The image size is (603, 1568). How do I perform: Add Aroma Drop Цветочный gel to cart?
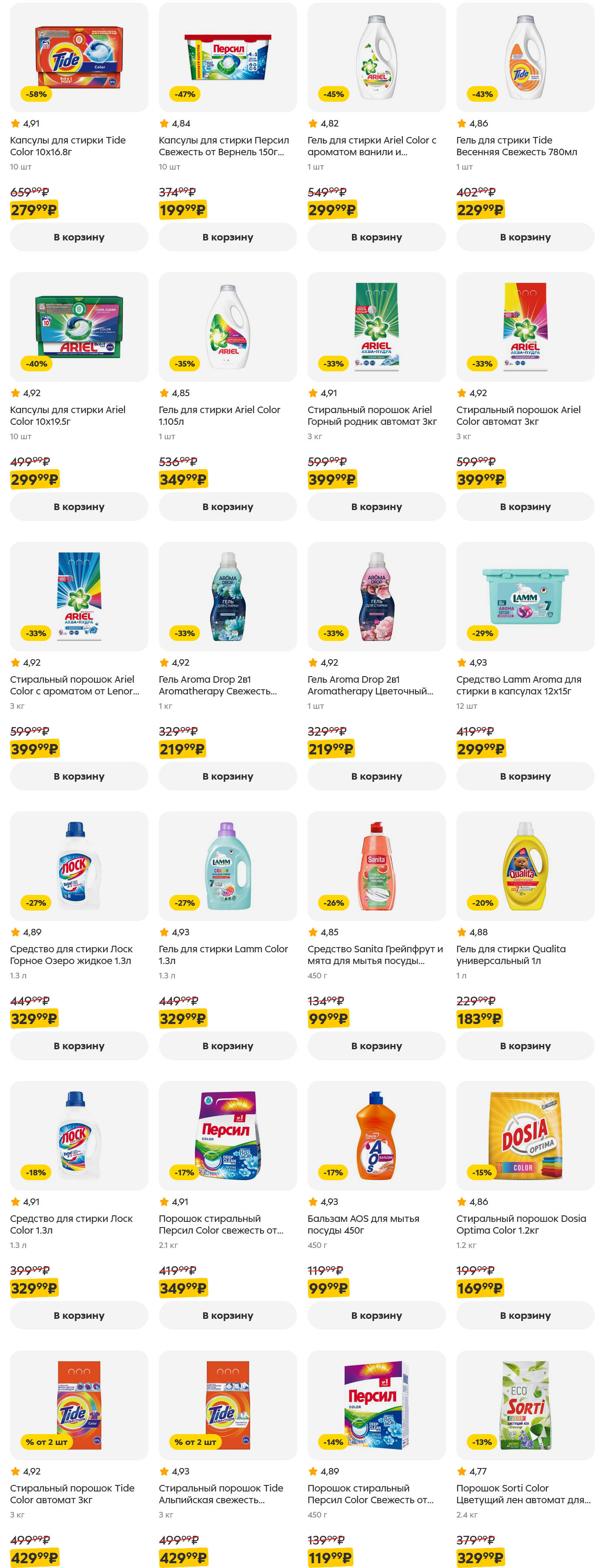click(376, 776)
